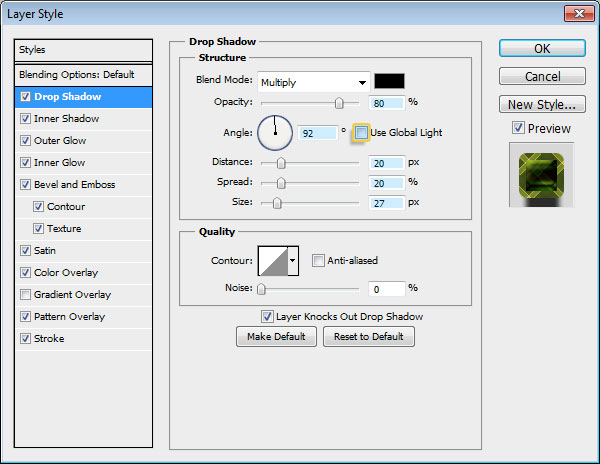The width and height of the screenshot is (600, 464).
Task: Disable the Preview checkbox
Action: [517, 128]
